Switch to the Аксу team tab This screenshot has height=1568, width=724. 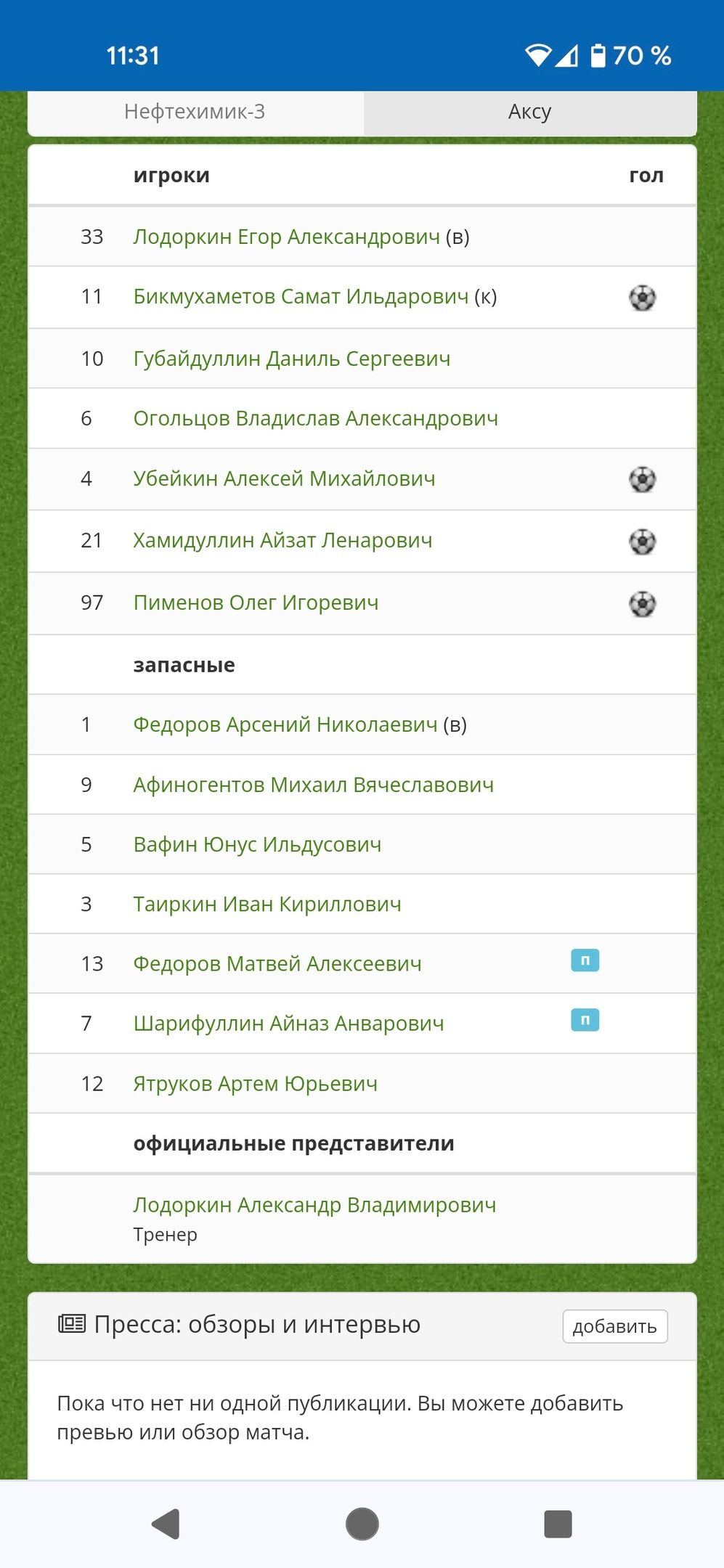tap(530, 112)
